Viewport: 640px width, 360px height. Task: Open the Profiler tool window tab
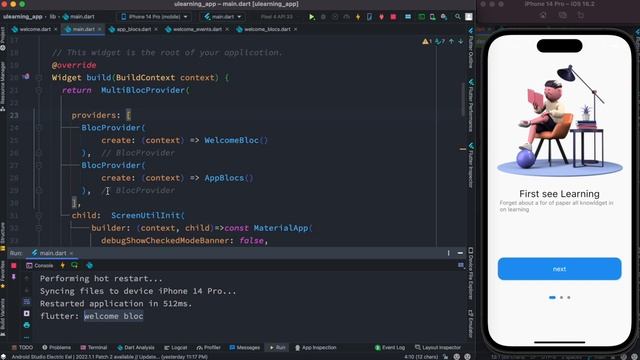209,347
